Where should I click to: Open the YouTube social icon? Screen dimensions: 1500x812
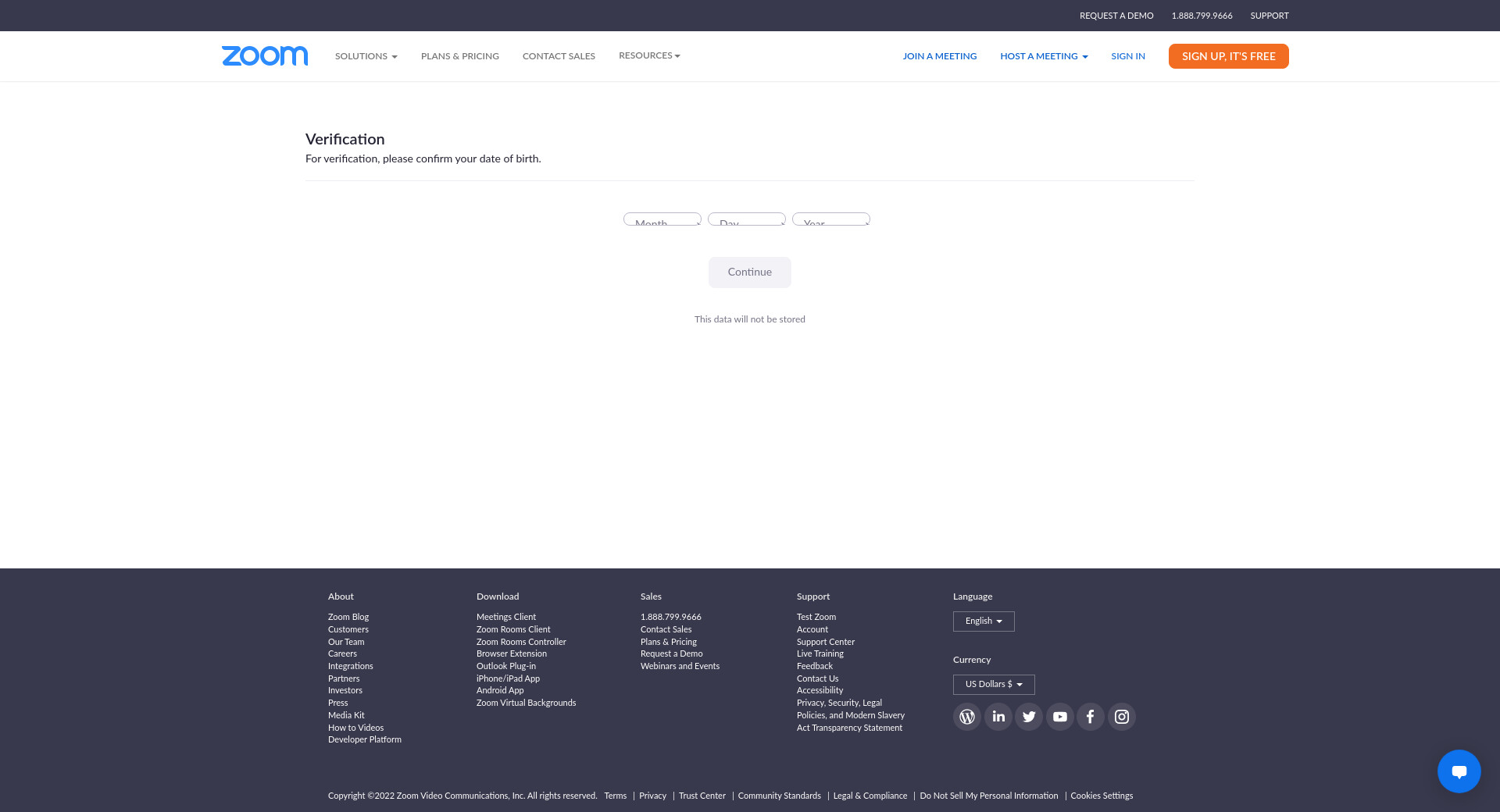click(x=1059, y=717)
